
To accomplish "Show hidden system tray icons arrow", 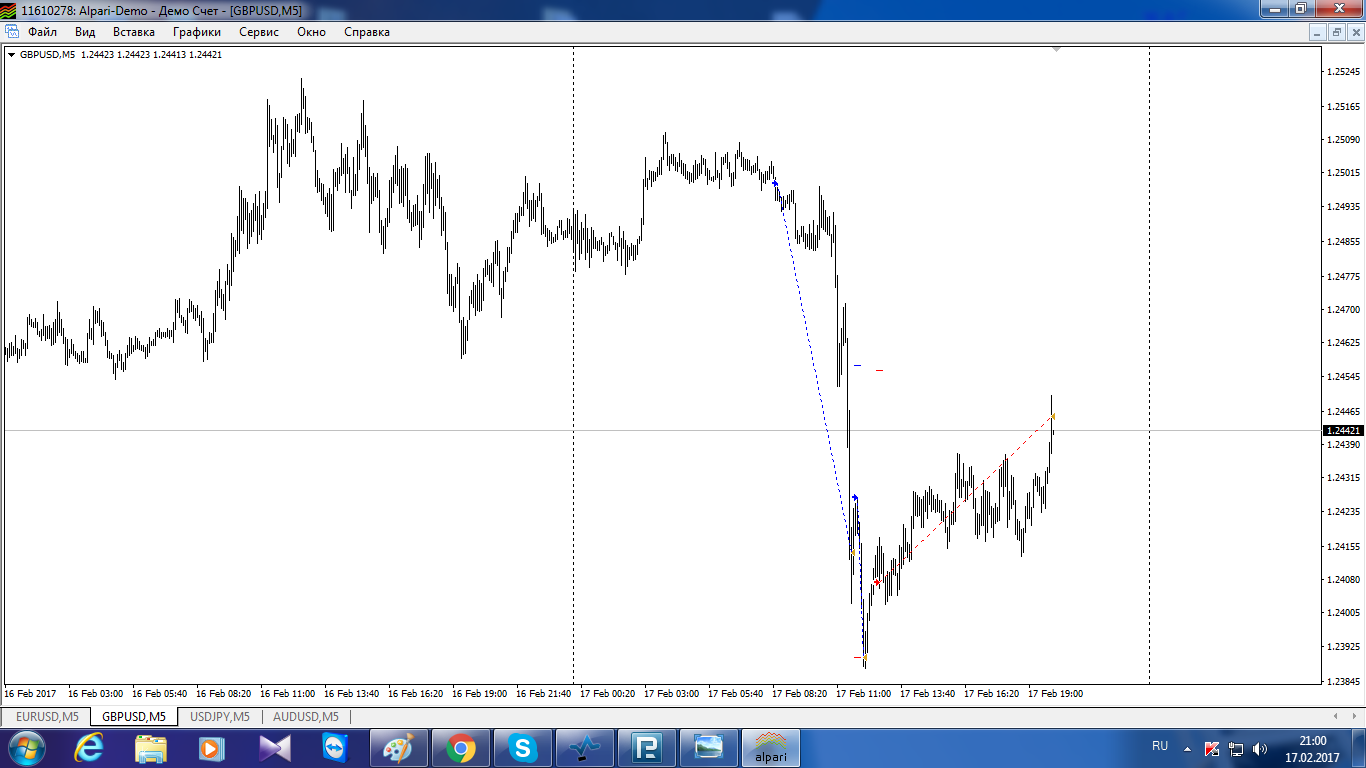I will pos(1187,748).
